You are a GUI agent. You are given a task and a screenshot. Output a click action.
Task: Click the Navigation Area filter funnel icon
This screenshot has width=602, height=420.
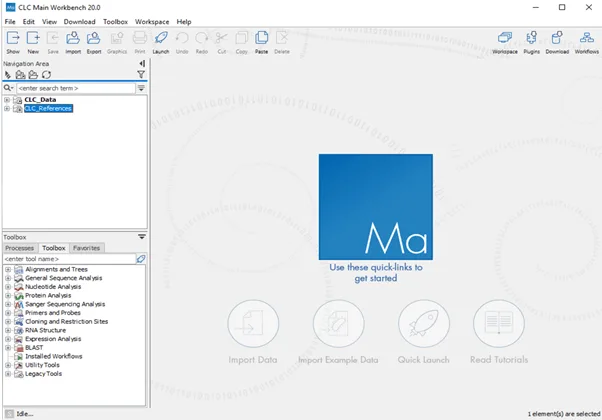(141, 74)
